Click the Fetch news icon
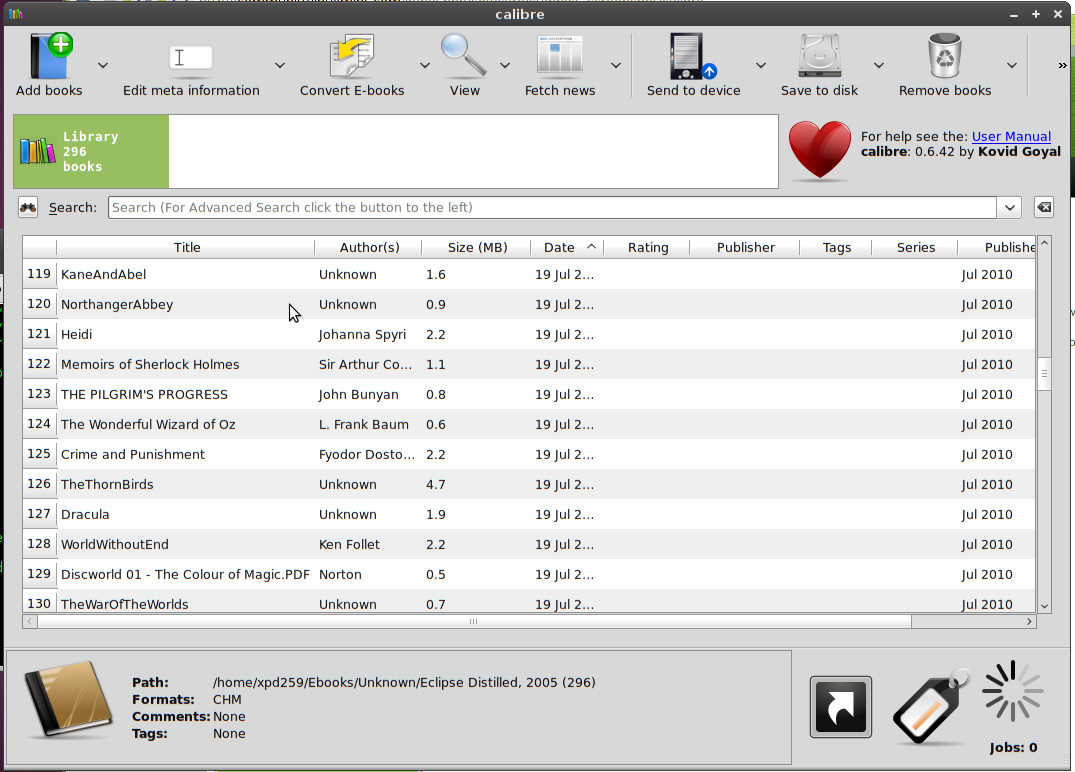 559,57
